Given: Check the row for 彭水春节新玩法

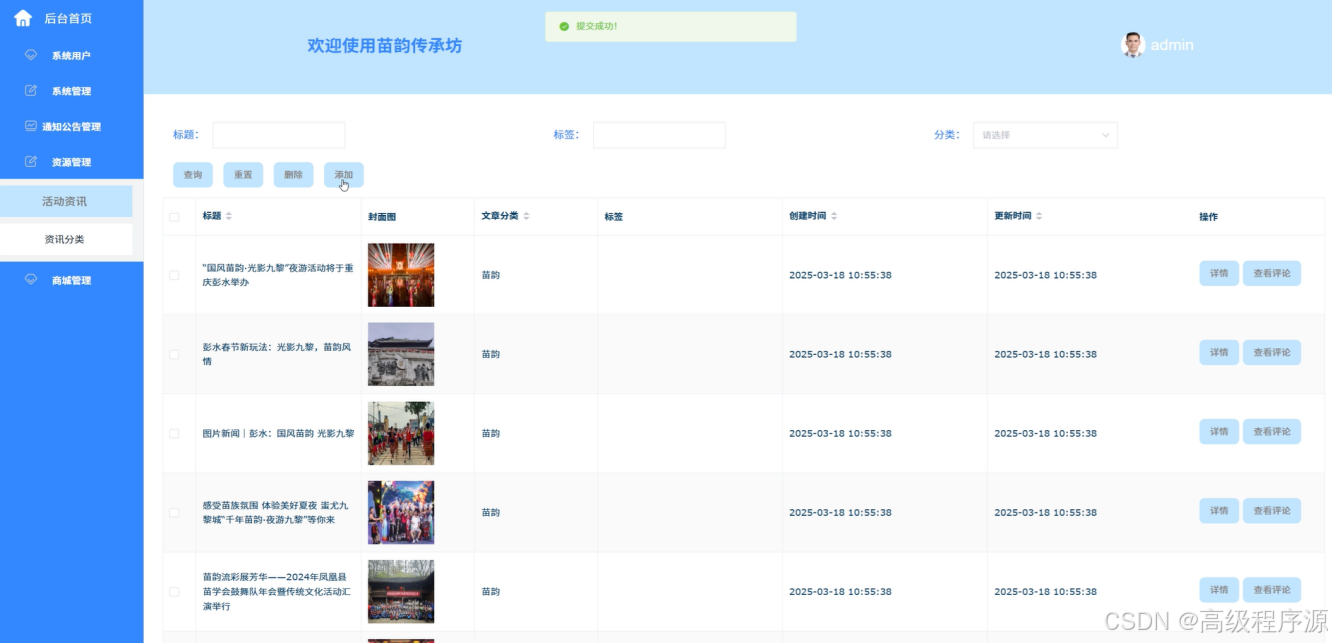Looking at the screenshot, I should [175, 354].
